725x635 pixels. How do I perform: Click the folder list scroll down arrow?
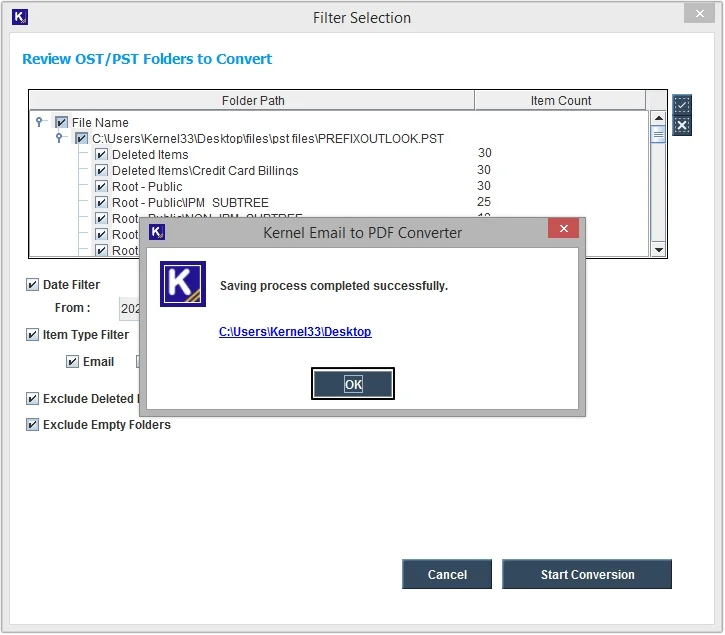click(658, 250)
